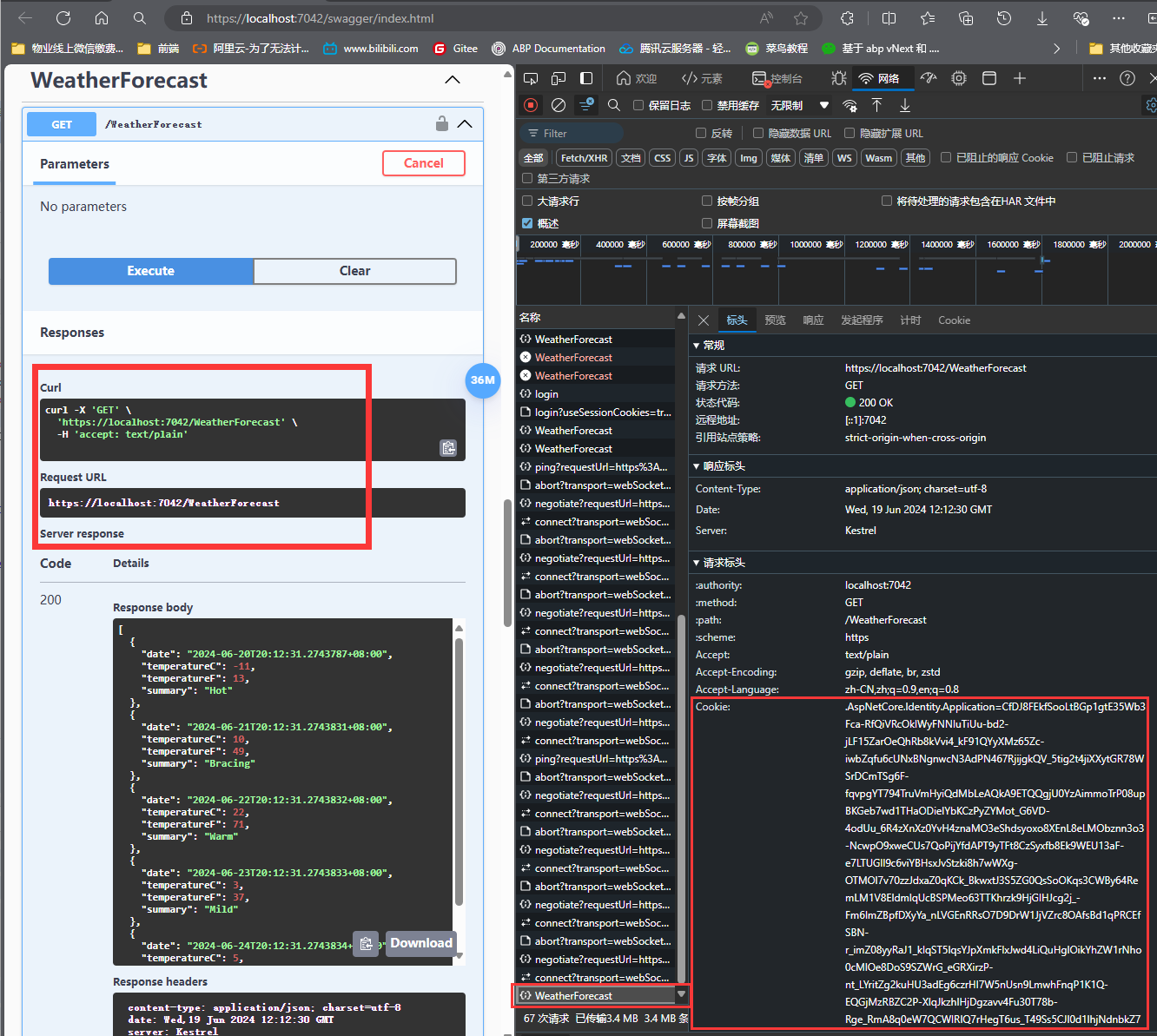
Task: Click the red Cancel button
Action: tap(424, 163)
